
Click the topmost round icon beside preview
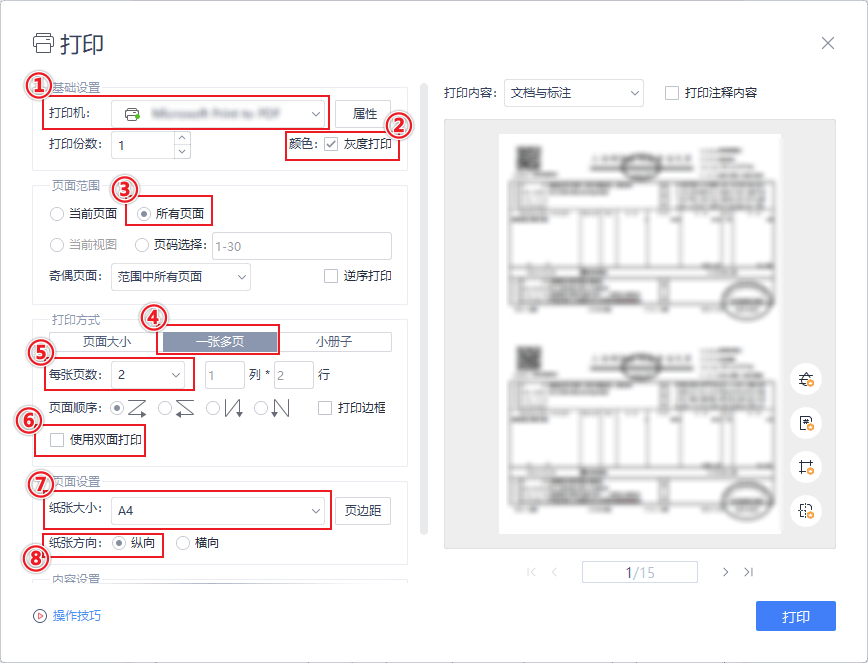(805, 379)
